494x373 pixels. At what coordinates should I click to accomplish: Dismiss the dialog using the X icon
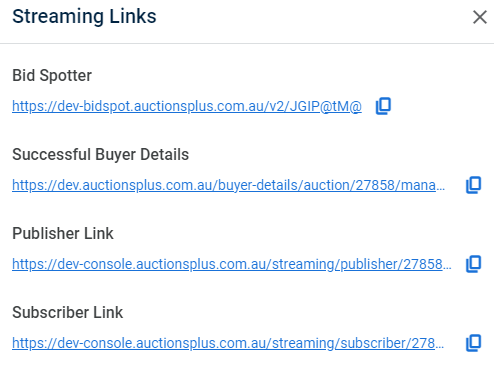(x=480, y=17)
